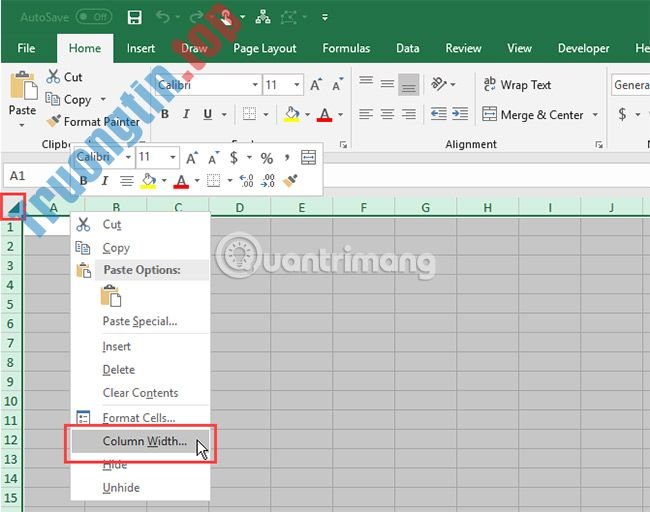The width and height of the screenshot is (650, 512).
Task: Expand mini toolbar font color dropdown arrow
Action: 197,180
